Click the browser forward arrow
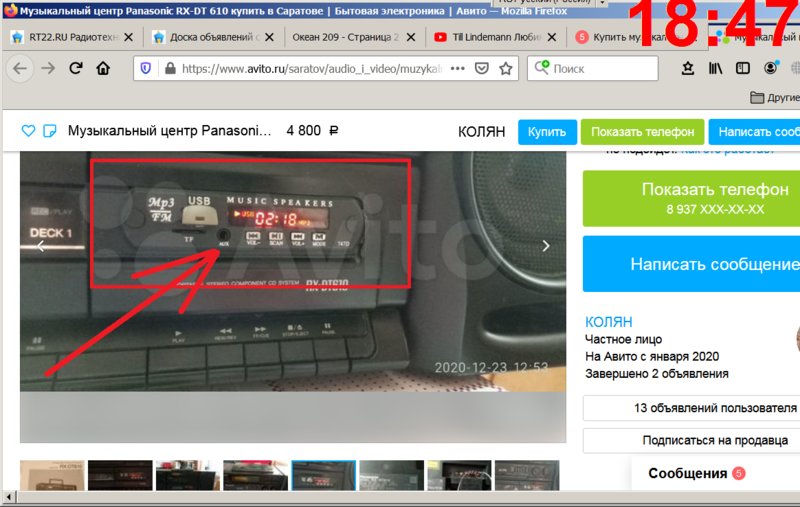The image size is (800, 507). point(48,68)
